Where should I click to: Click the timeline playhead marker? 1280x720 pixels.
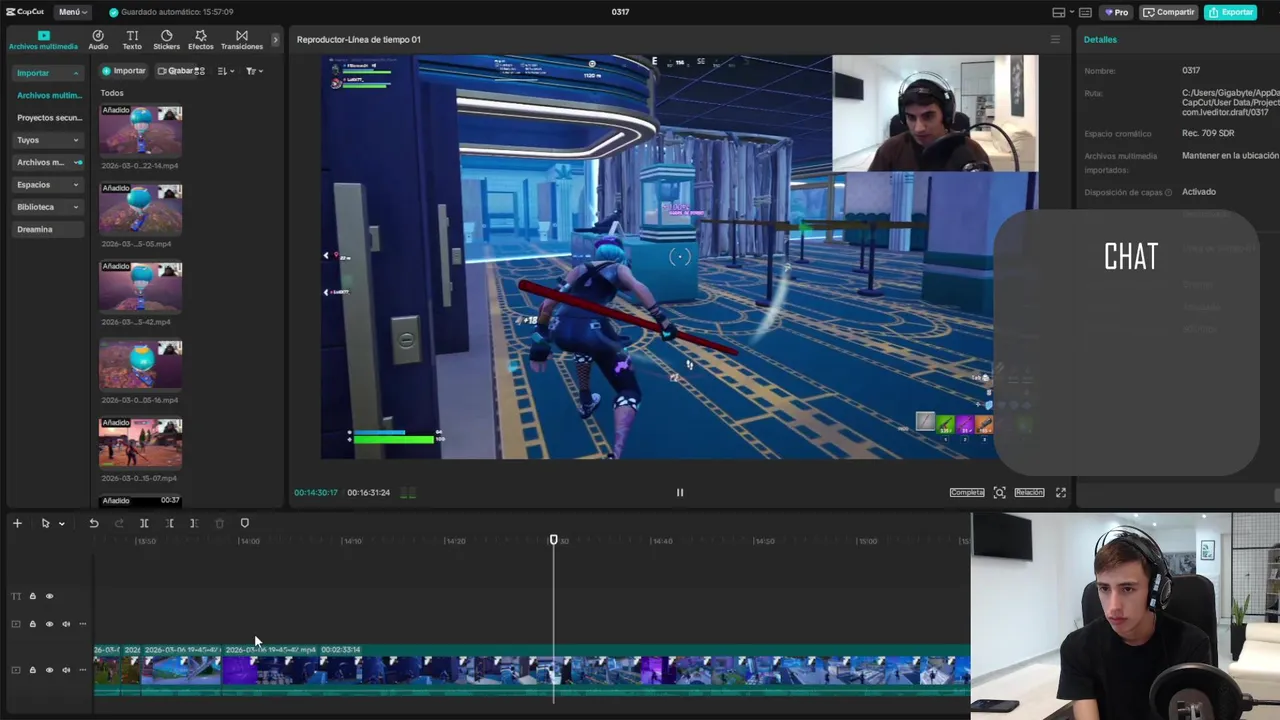pyautogui.click(x=553, y=540)
